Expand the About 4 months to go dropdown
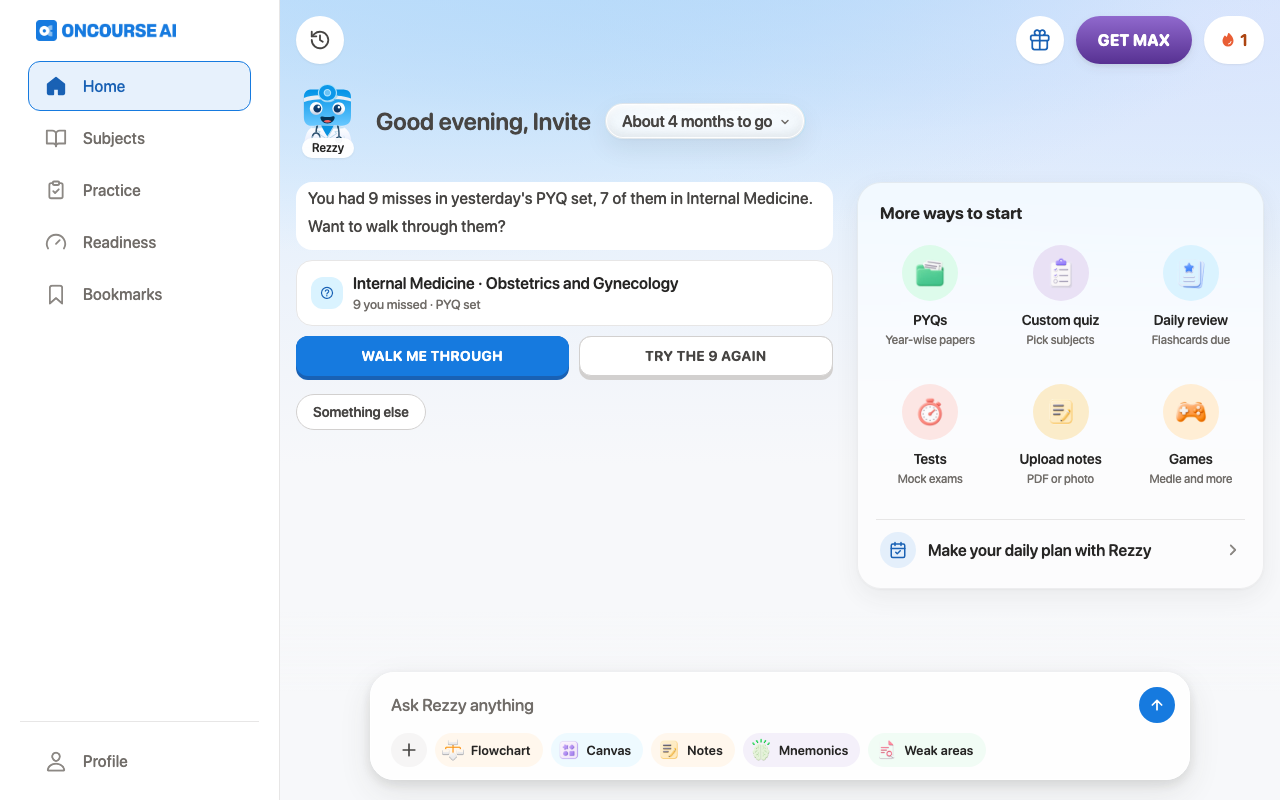The image size is (1280, 800). tap(705, 121)
